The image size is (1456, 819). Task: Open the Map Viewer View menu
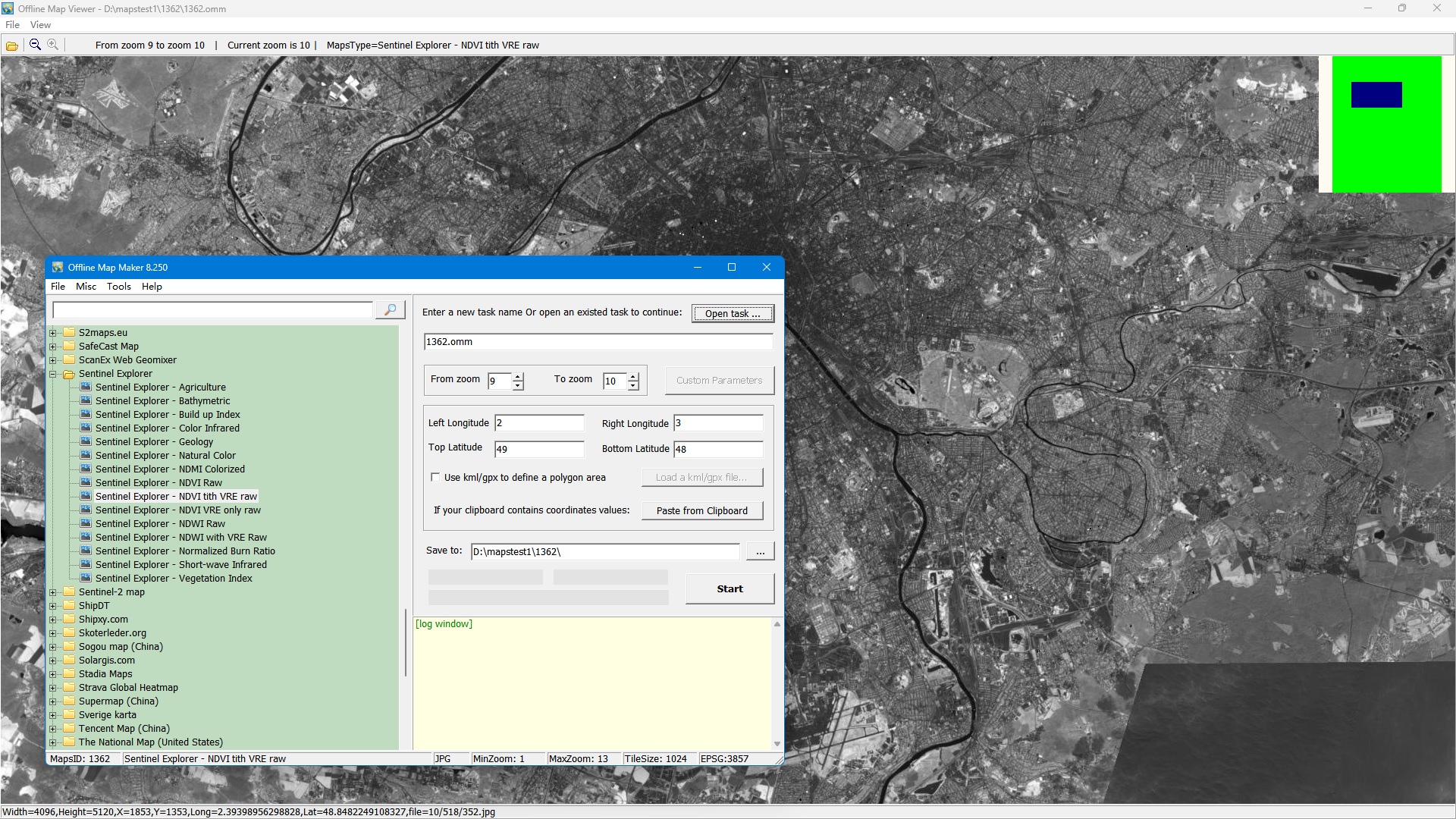[x=40, y=24]
